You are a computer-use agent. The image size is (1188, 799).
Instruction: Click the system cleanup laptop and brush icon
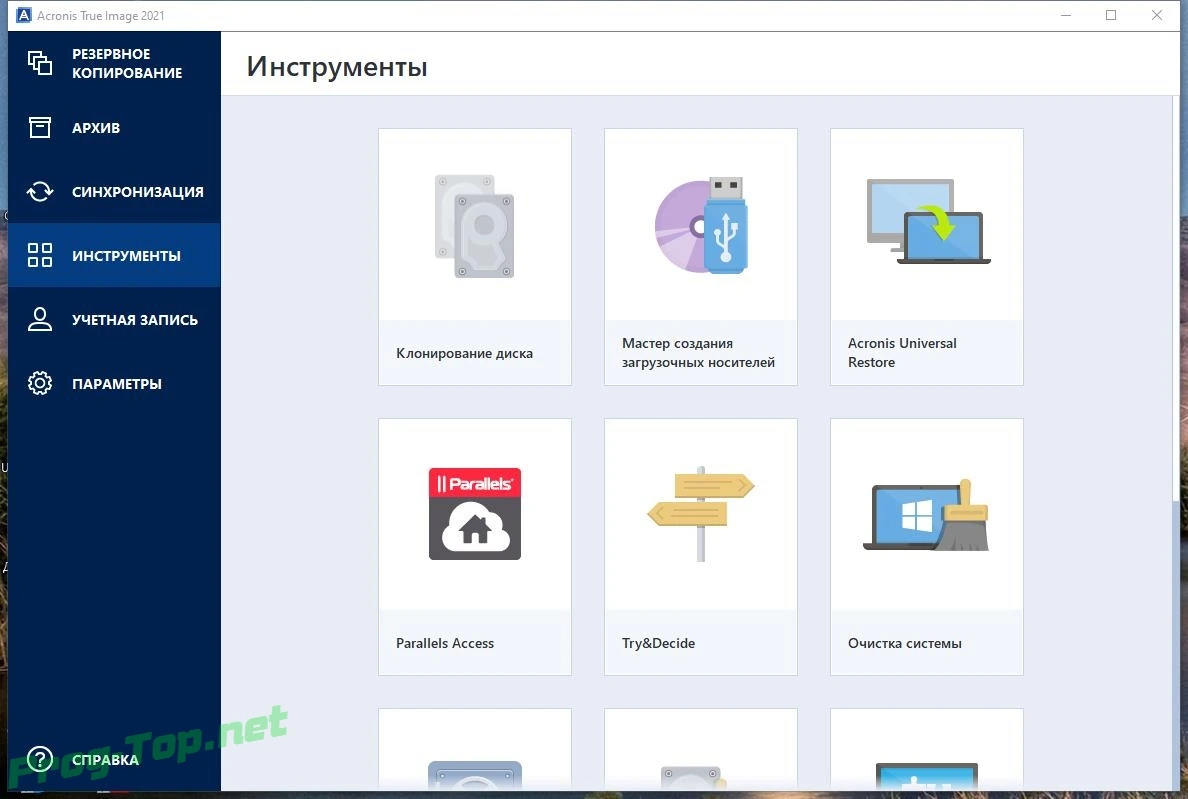(x=927, y=515)
